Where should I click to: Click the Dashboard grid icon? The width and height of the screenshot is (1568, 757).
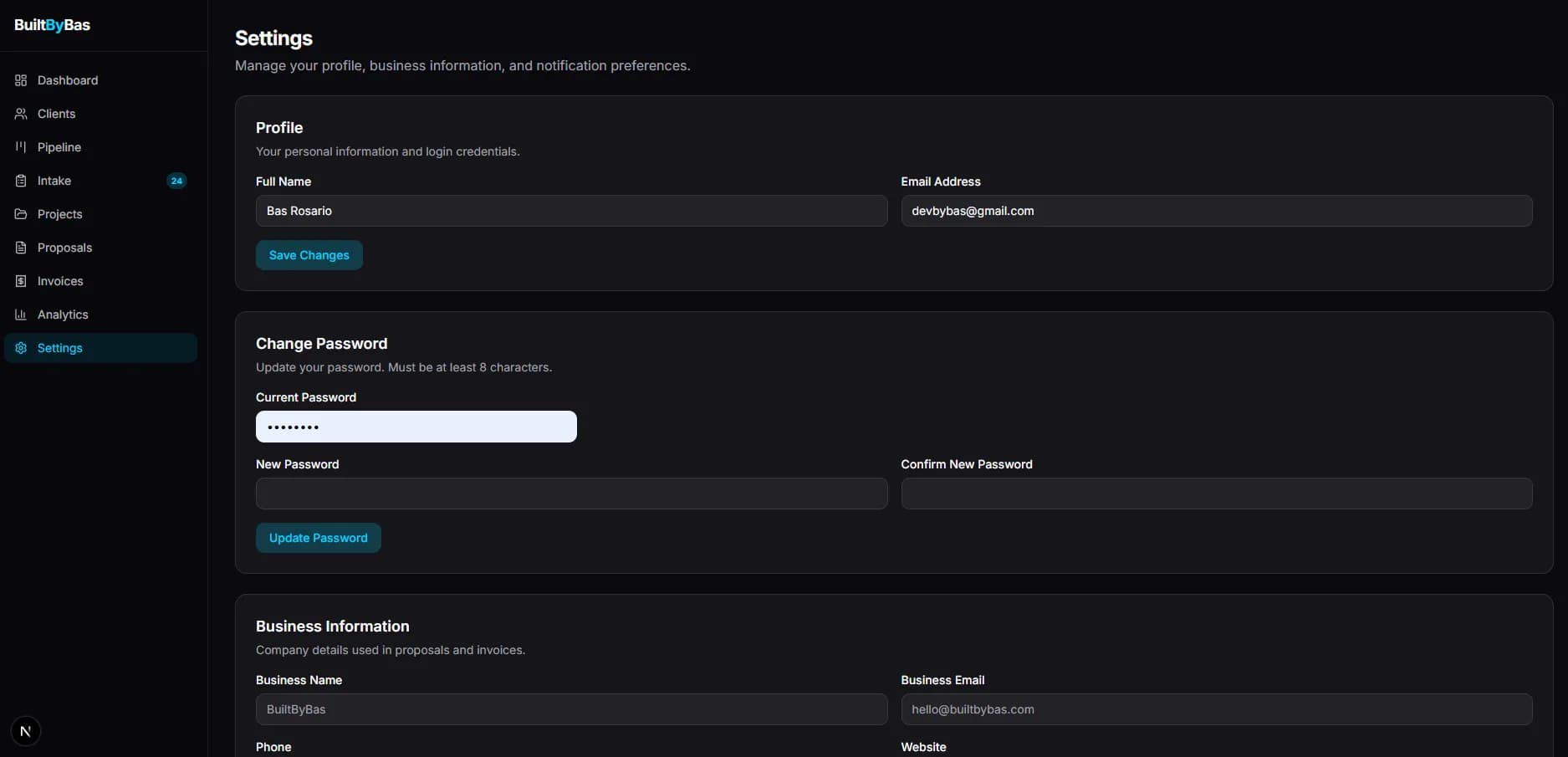(x=21, y=80)
